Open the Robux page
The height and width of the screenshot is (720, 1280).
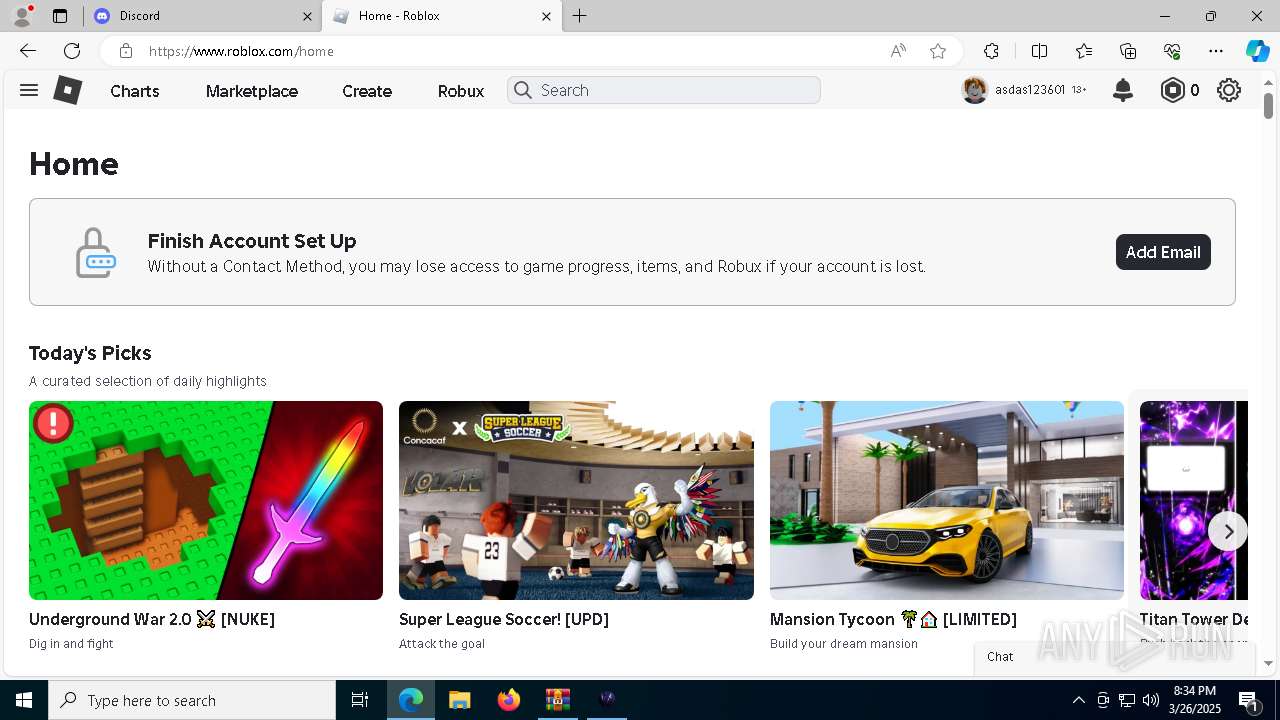coord(461,91)
